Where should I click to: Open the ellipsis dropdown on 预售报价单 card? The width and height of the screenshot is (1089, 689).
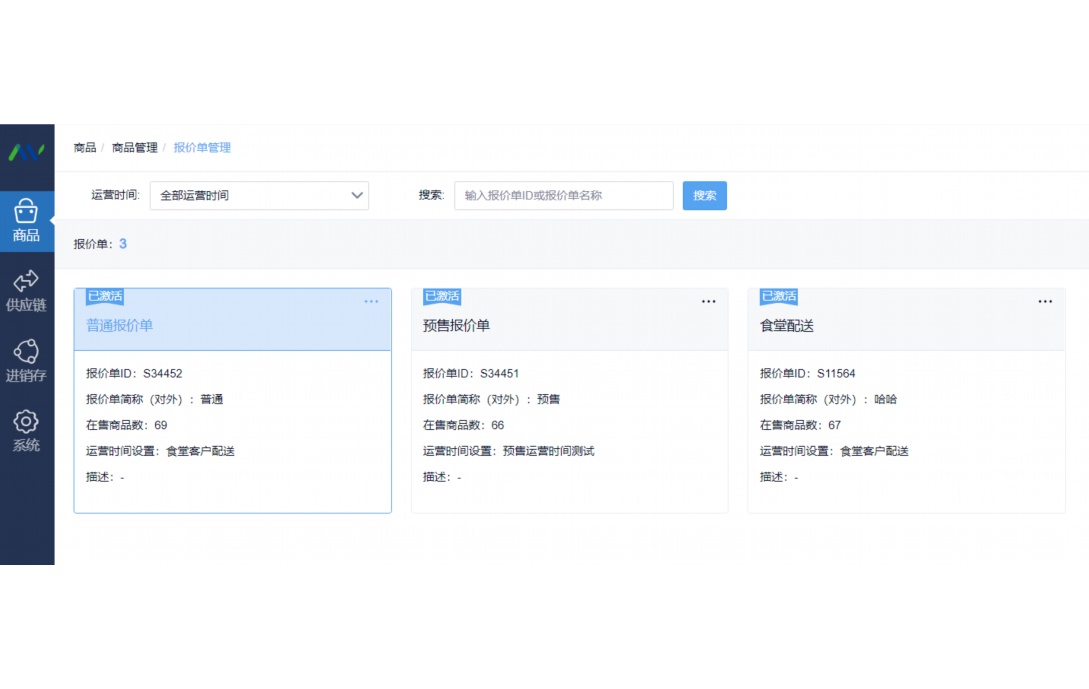[x=708, y=301]
